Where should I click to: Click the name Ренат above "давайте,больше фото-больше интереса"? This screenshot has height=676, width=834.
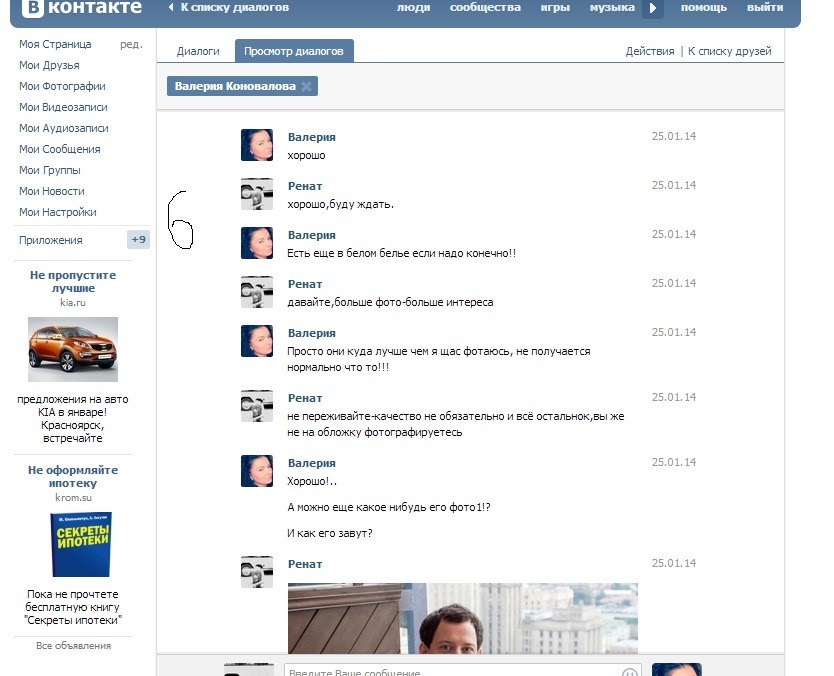pyautogui.click(x=305, y=284)
